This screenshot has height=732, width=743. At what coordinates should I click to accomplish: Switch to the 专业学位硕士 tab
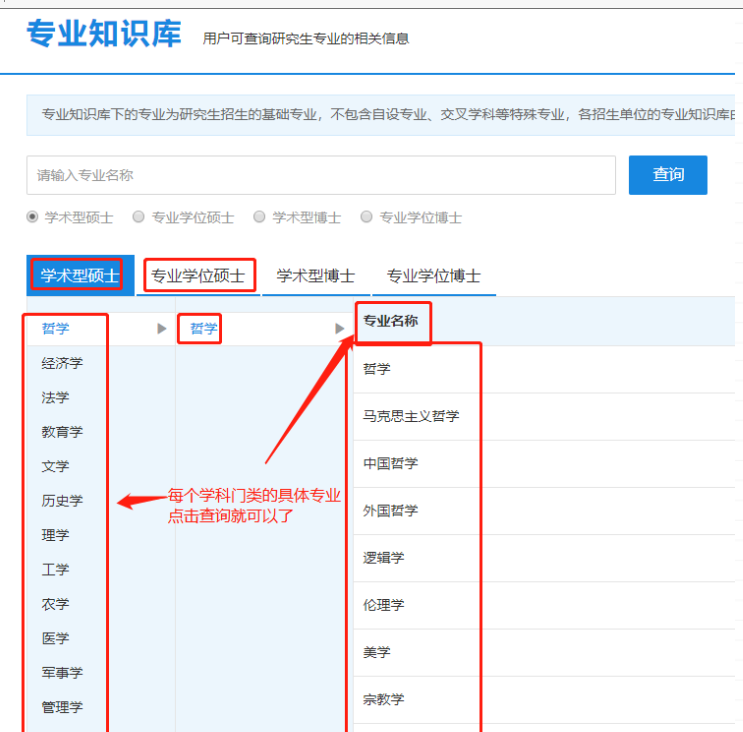click(198, 276)
